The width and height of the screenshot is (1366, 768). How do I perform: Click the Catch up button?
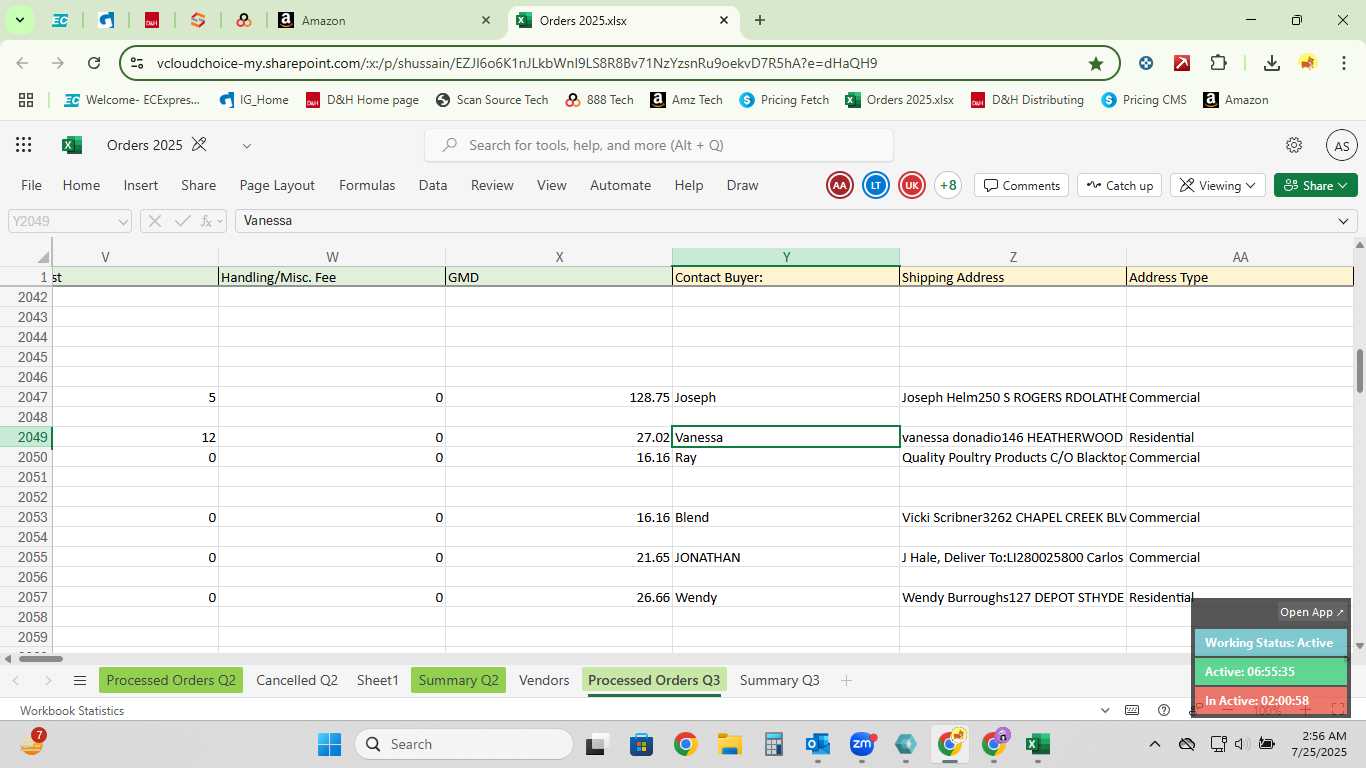[x=1119, y=185]
